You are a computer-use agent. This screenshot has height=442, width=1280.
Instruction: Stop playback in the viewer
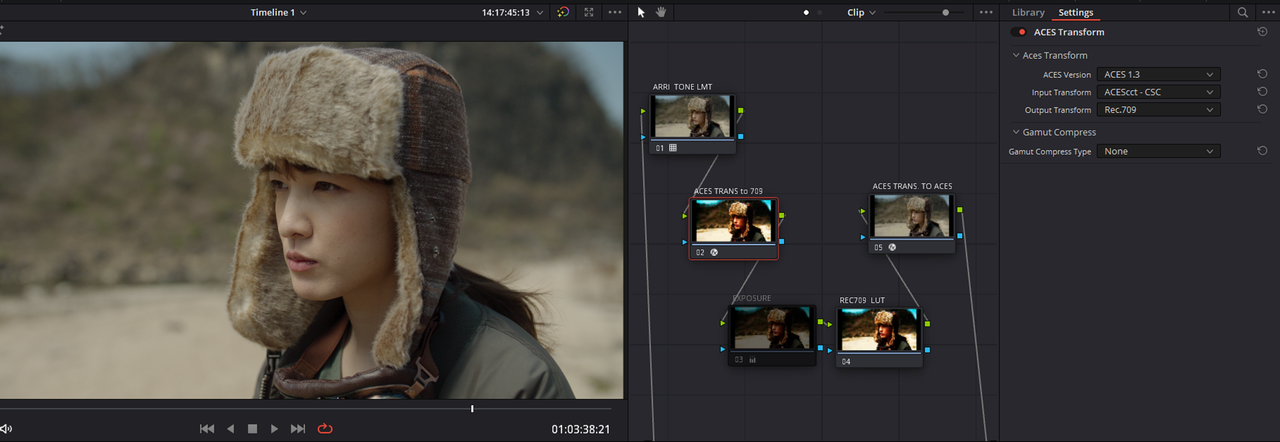coord(252,429)
